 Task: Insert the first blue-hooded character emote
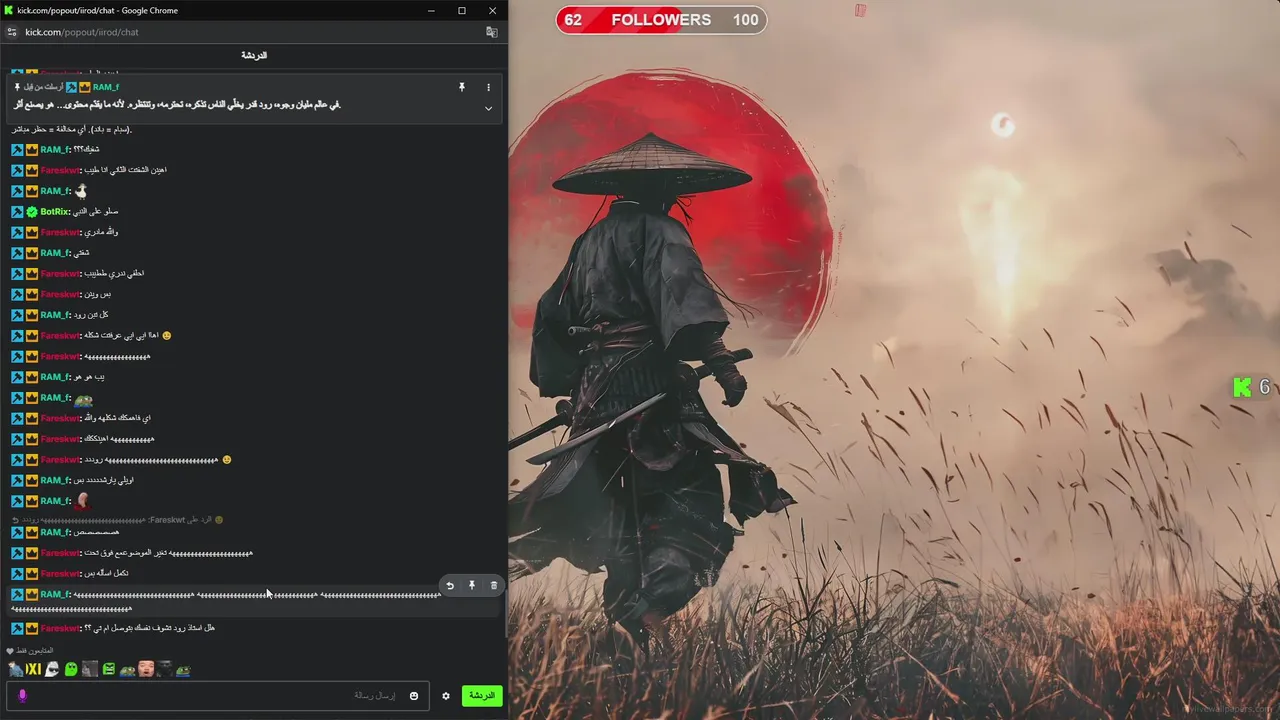click(16, 669)
